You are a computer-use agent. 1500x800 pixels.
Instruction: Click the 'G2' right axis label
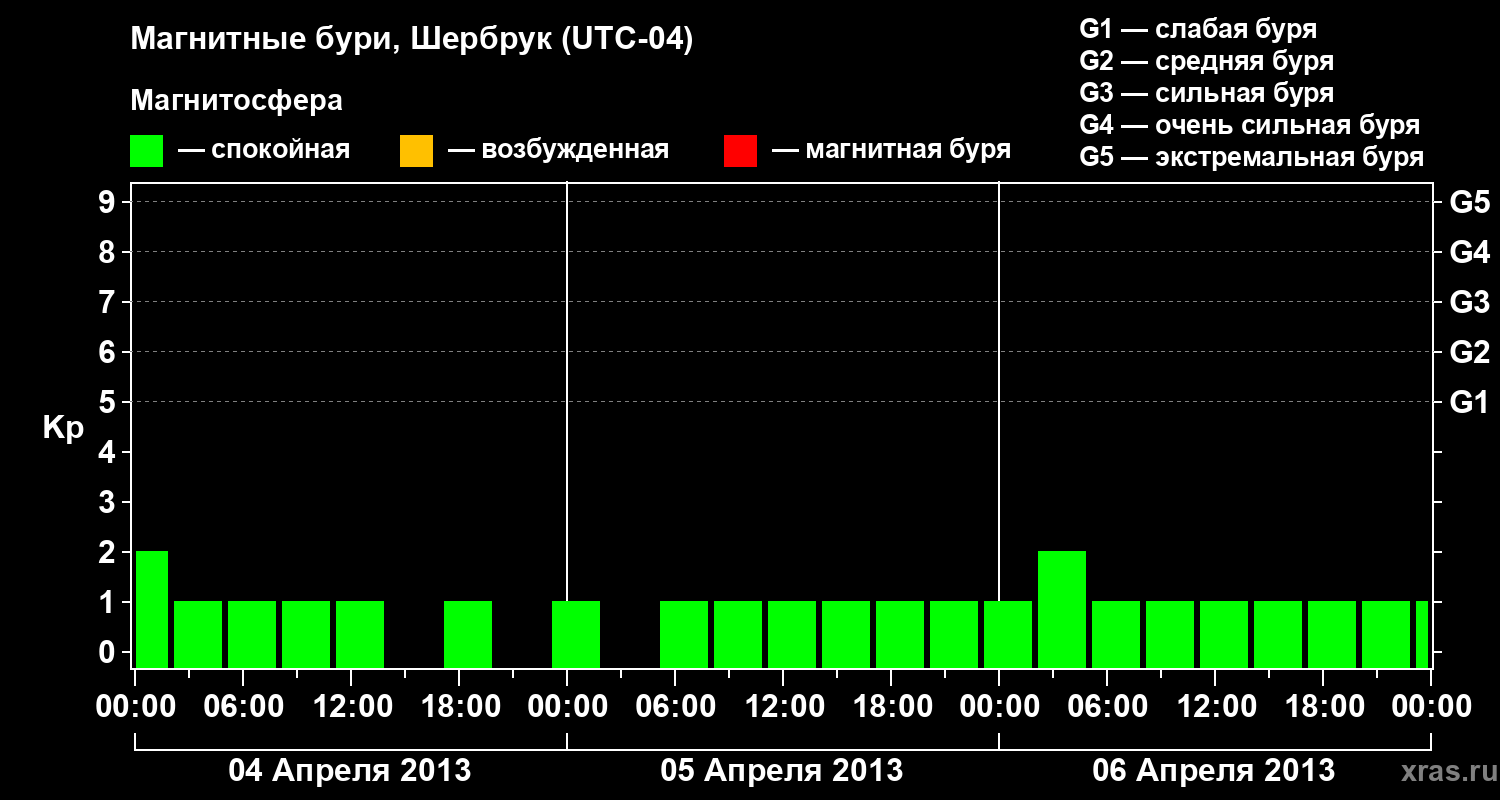[1469, 352]
